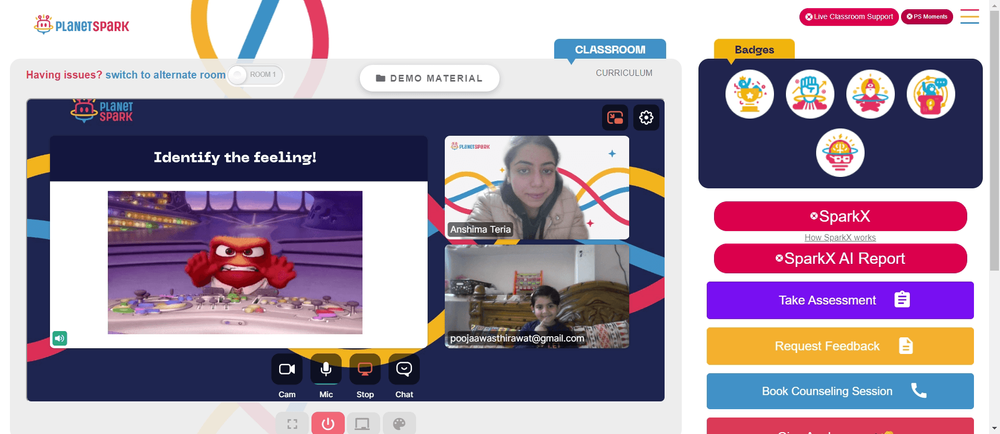Click the 'Identify the feeling!' heading

tap(235, 157)
